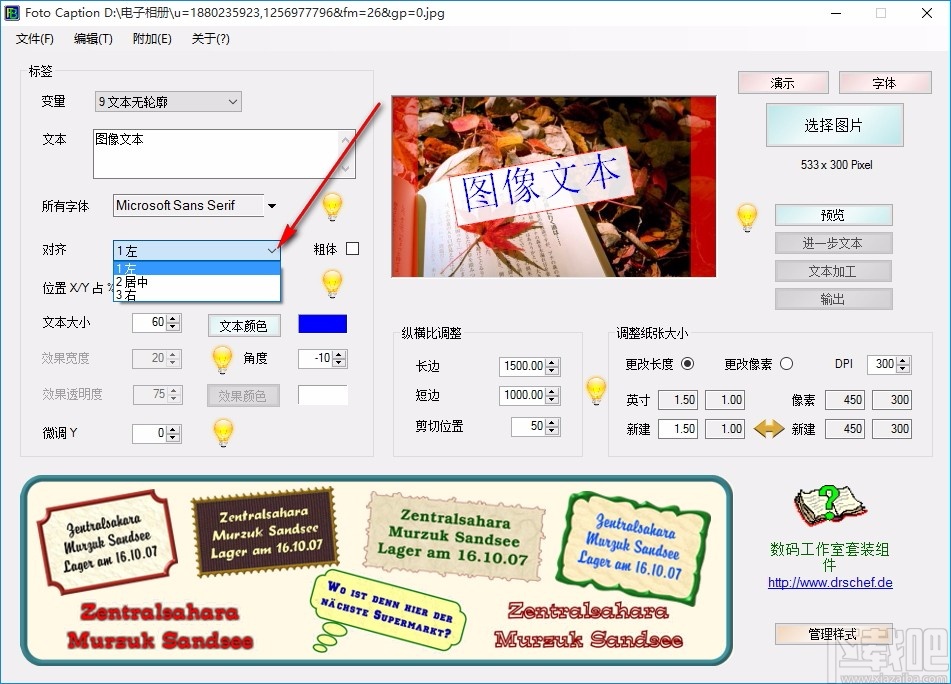Click the 预览 preview button
The width and height of the screenshot is (951, 684).
point(833,215)
